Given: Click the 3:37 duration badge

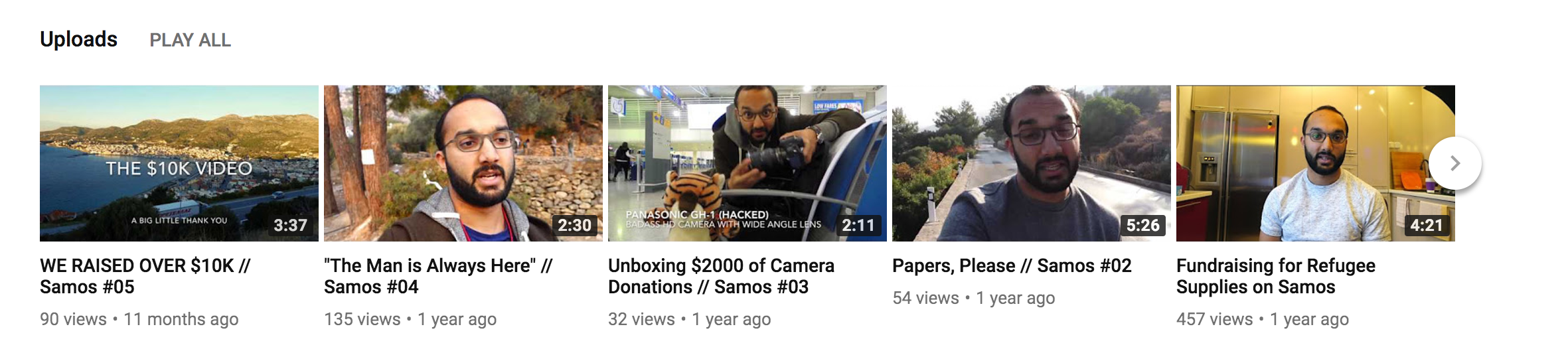Looking at the screenshot, I should tap(291, 226).
